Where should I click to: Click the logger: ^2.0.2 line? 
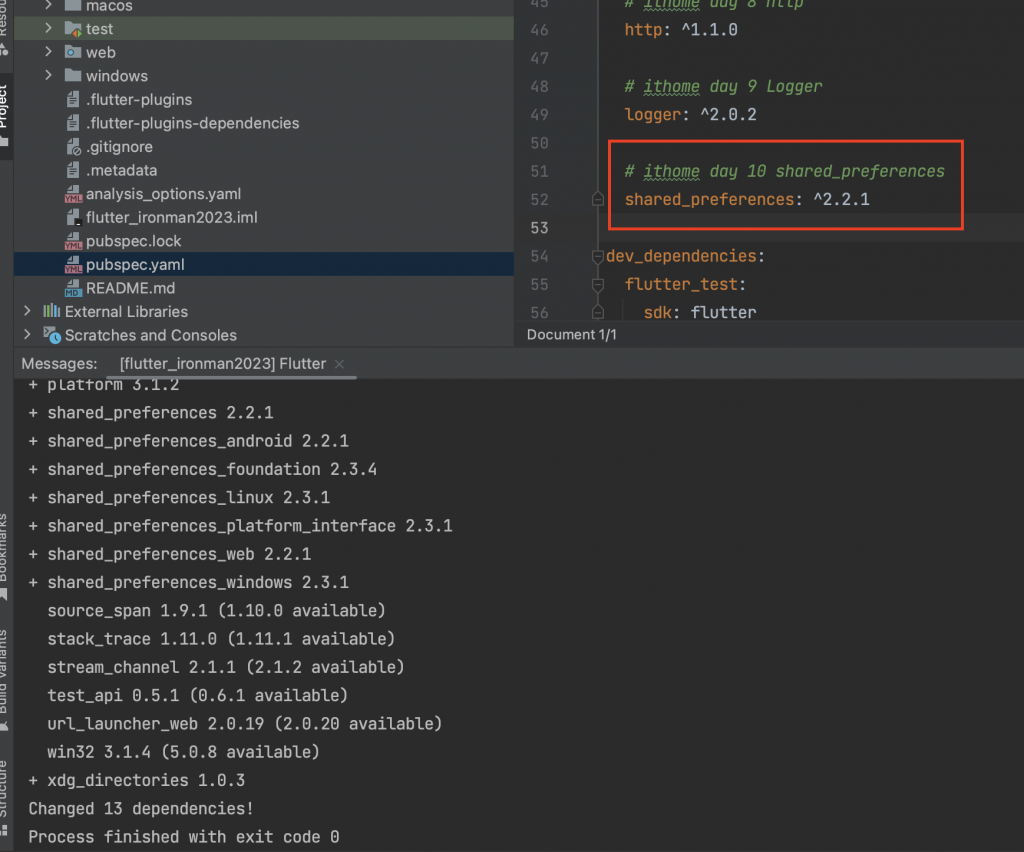(690, 114)
